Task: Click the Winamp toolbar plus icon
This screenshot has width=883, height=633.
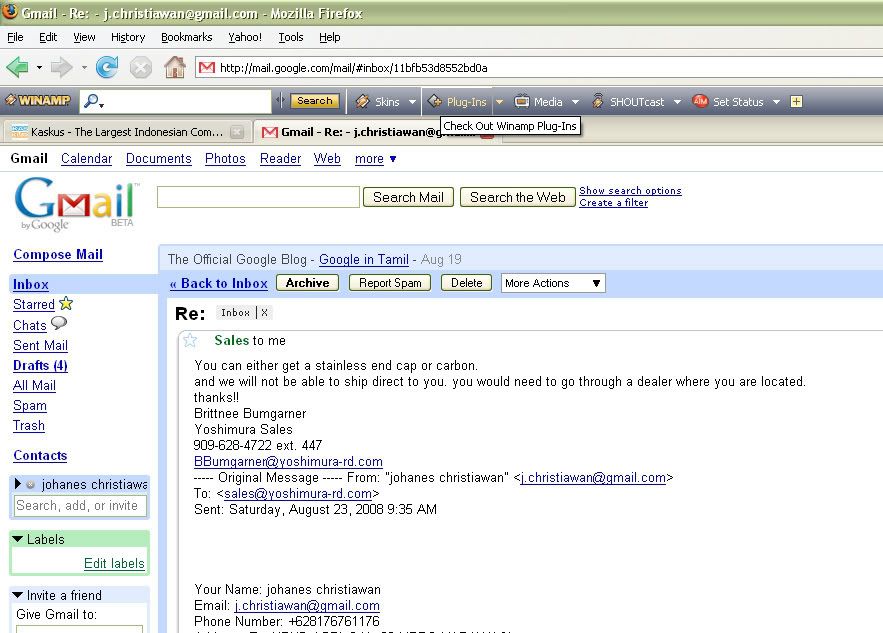Action: coord(796,102)
